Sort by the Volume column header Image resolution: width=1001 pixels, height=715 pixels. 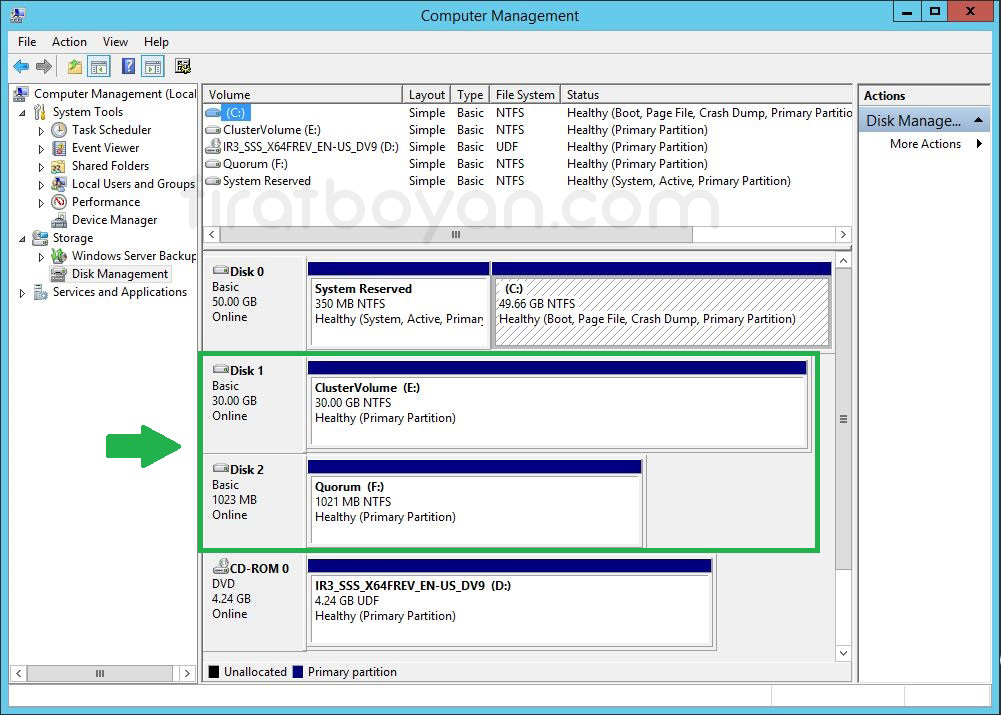pos(303,94)
